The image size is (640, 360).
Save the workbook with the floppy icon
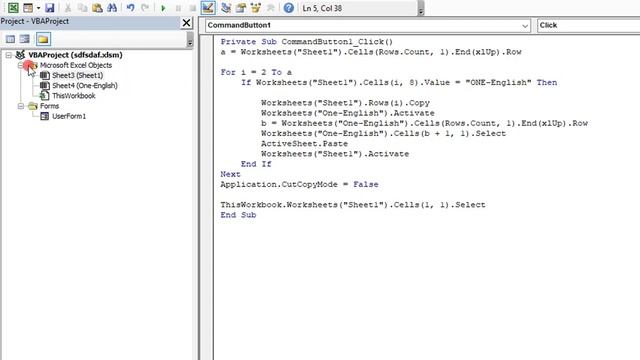[x=49, y=8]
